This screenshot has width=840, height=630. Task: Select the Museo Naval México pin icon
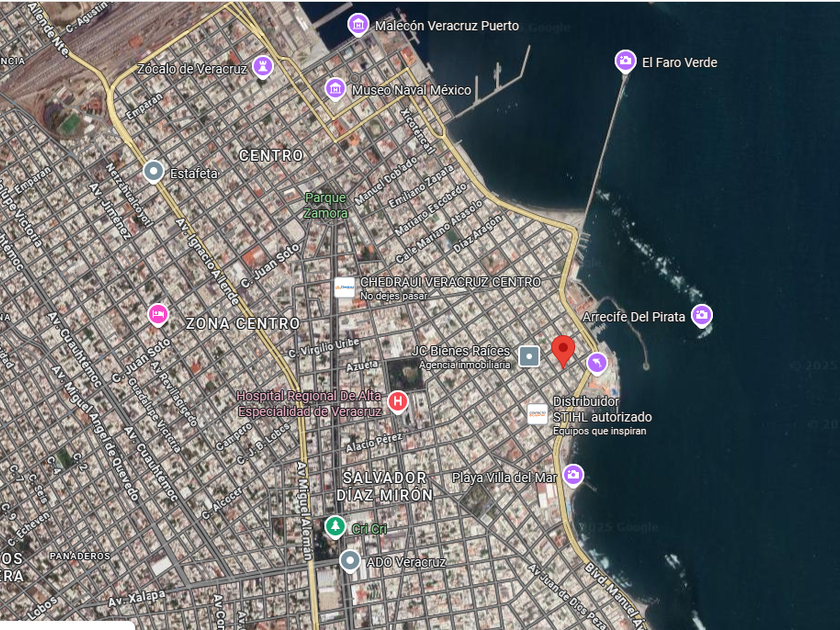[x=335, y=88]
